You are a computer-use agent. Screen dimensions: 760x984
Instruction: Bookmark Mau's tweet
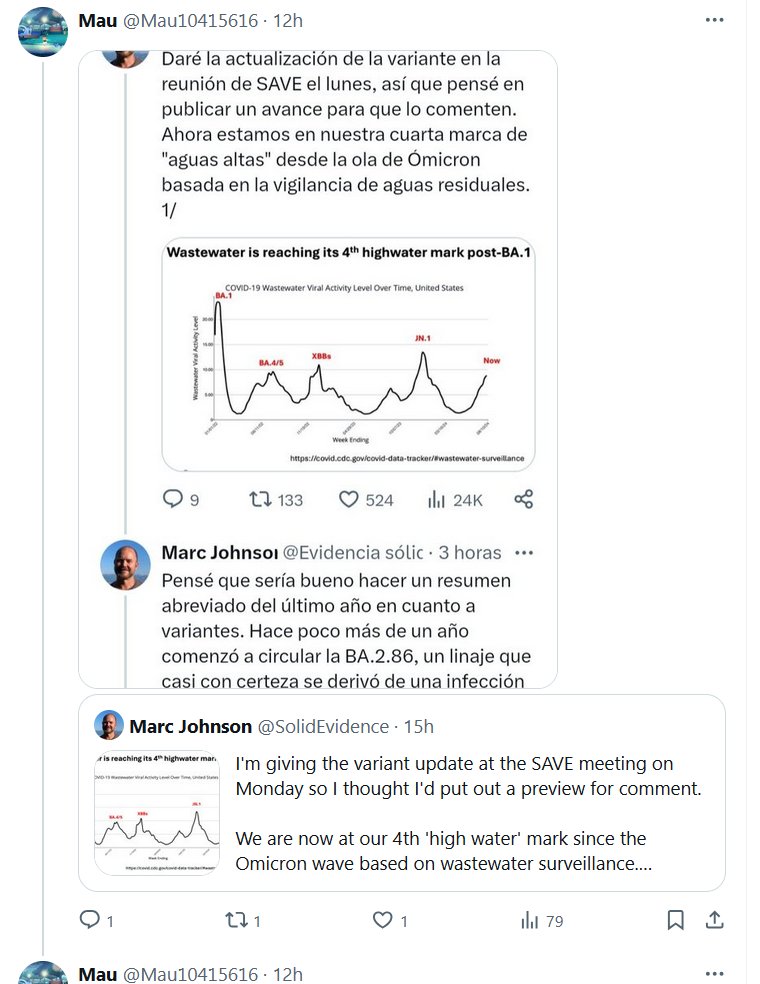(676, 920)
